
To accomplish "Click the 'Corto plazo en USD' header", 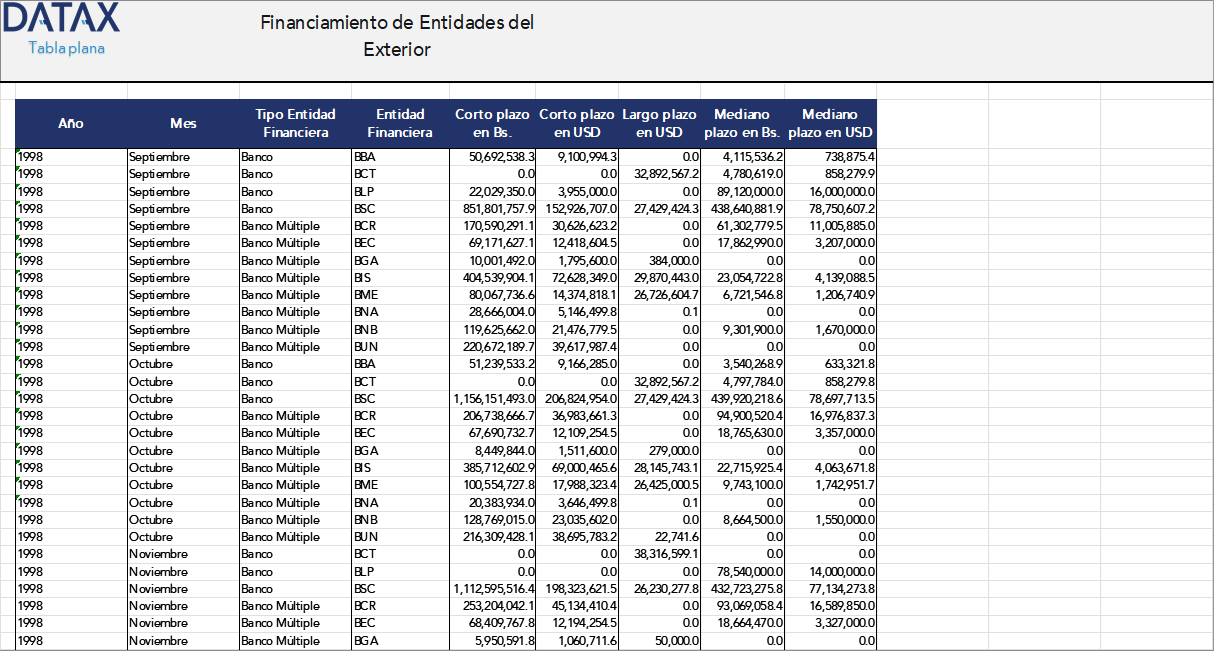I will 576,122.
